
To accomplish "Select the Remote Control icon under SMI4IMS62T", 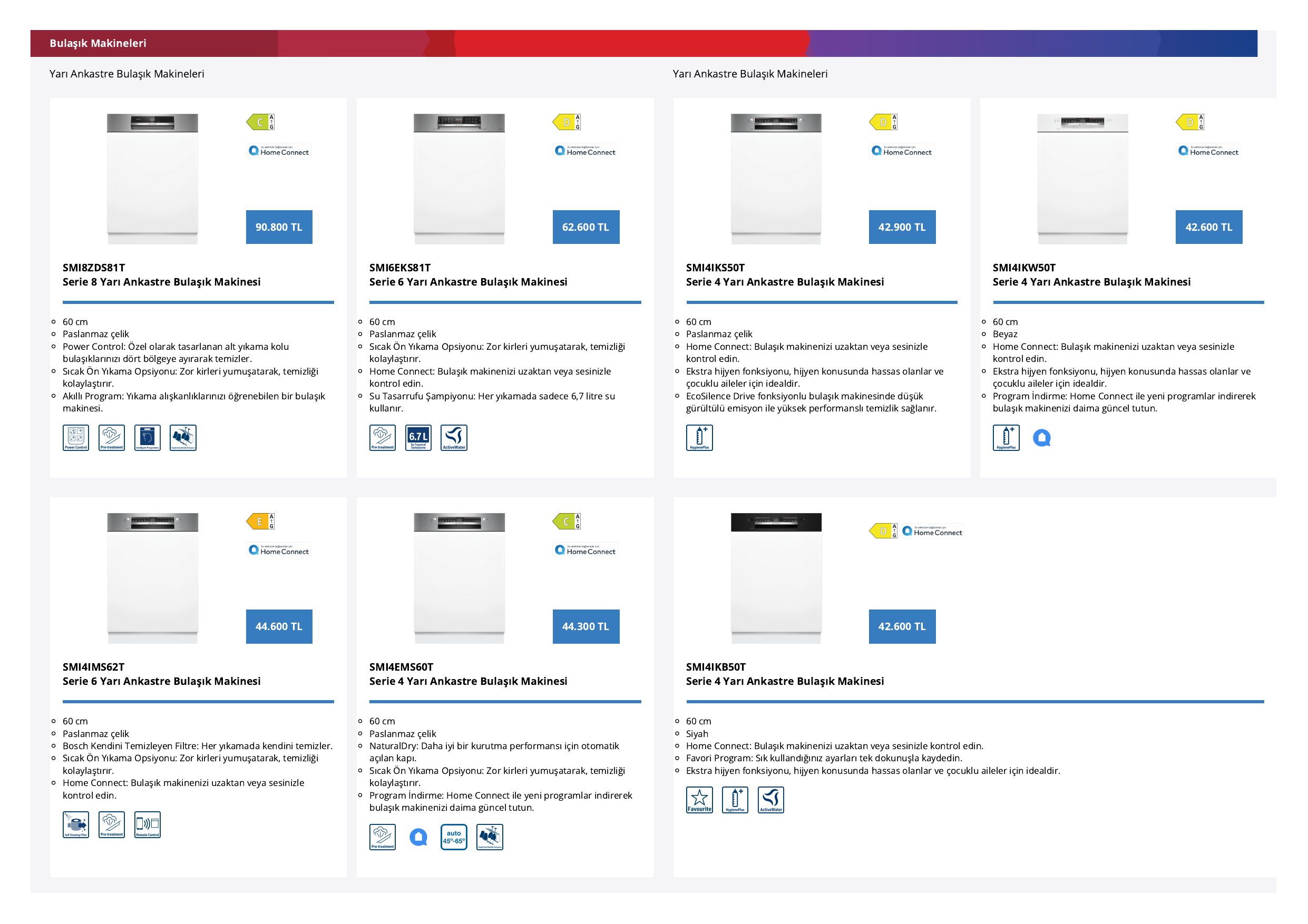I will (x=148, y=825).
